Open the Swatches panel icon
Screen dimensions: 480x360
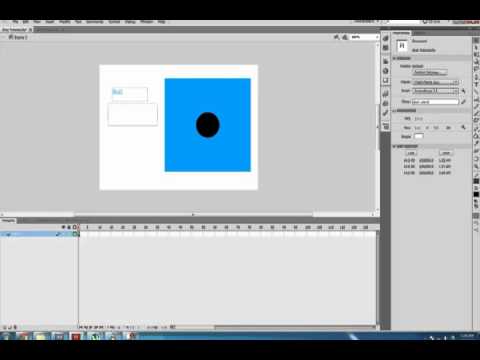pos(386,48)
